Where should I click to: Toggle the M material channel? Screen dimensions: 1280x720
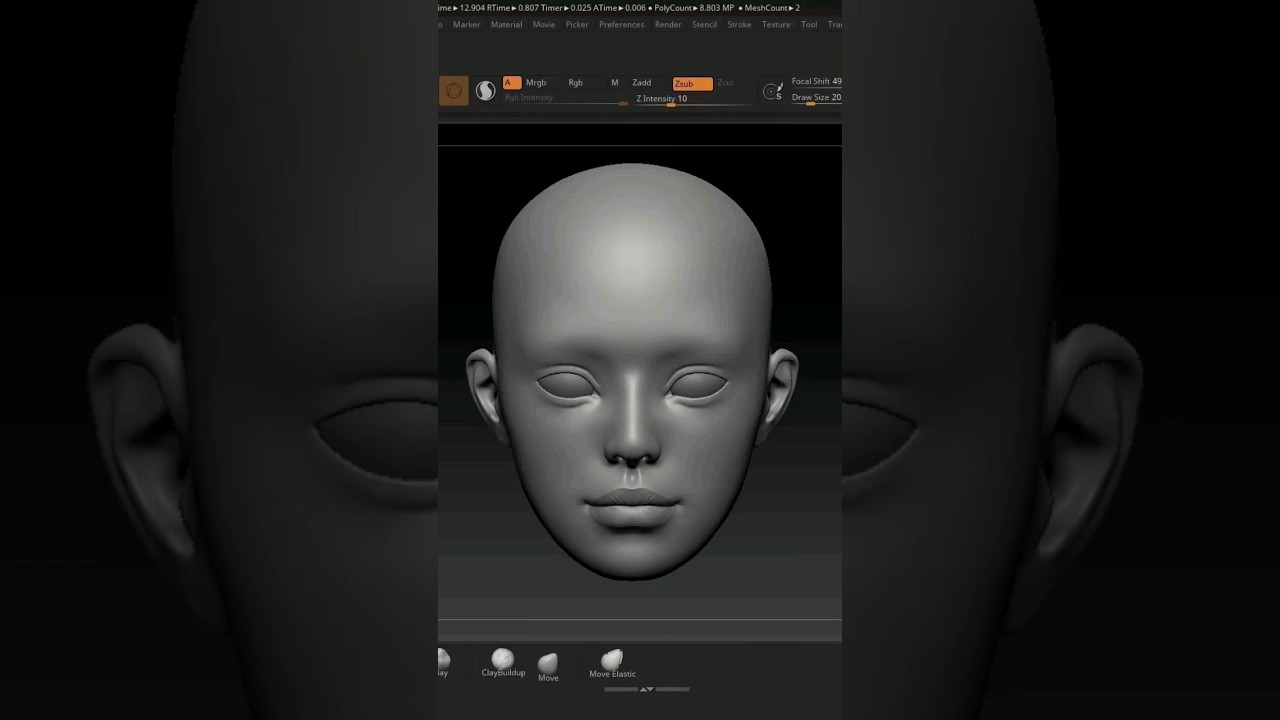[614, 83]
